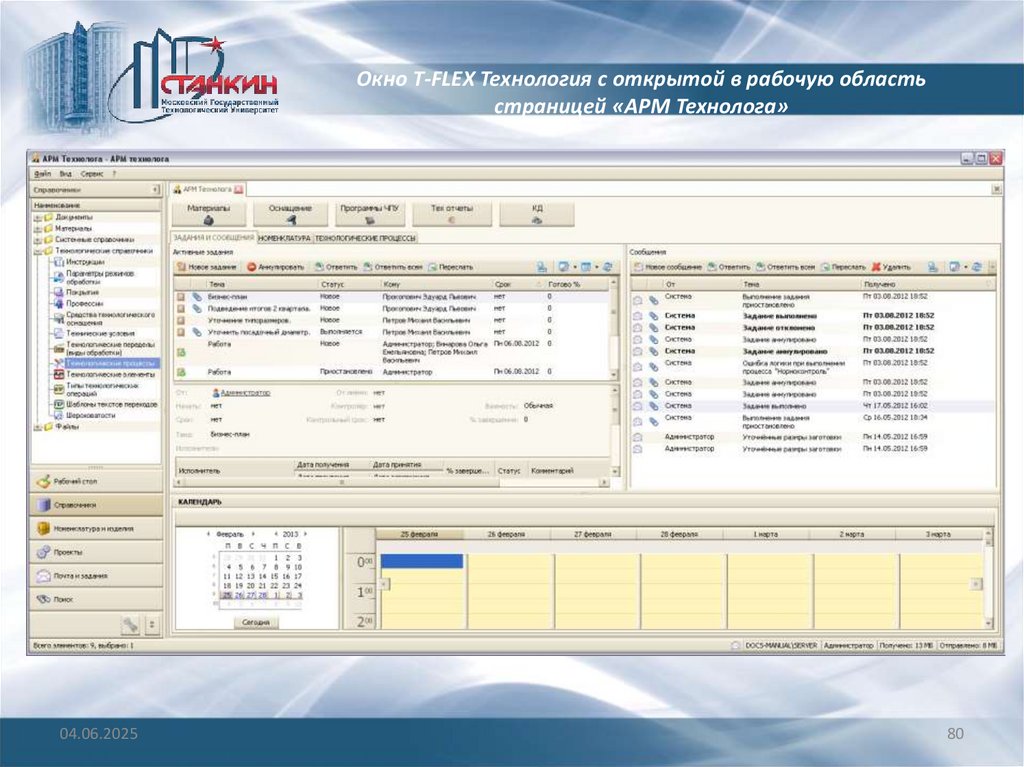Select Технические условия in the tree
The height and width of the screenshot is (767, 1024).
[x=100, y=334]
